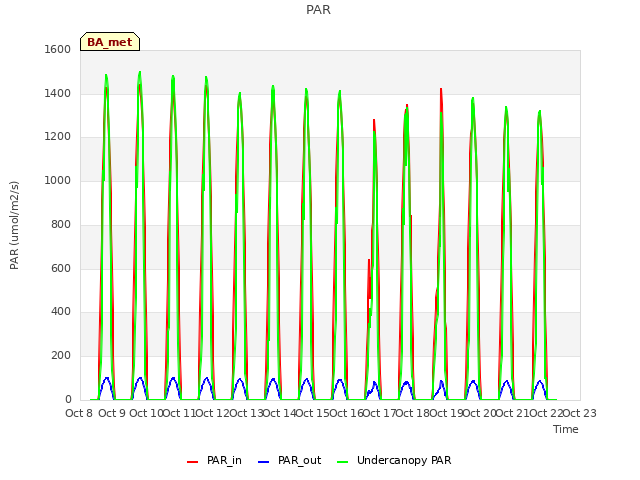The width and height of the screenshot is (640, 480).
Task: Click the 400 y-axis tick label
Action: click(61, 312)
